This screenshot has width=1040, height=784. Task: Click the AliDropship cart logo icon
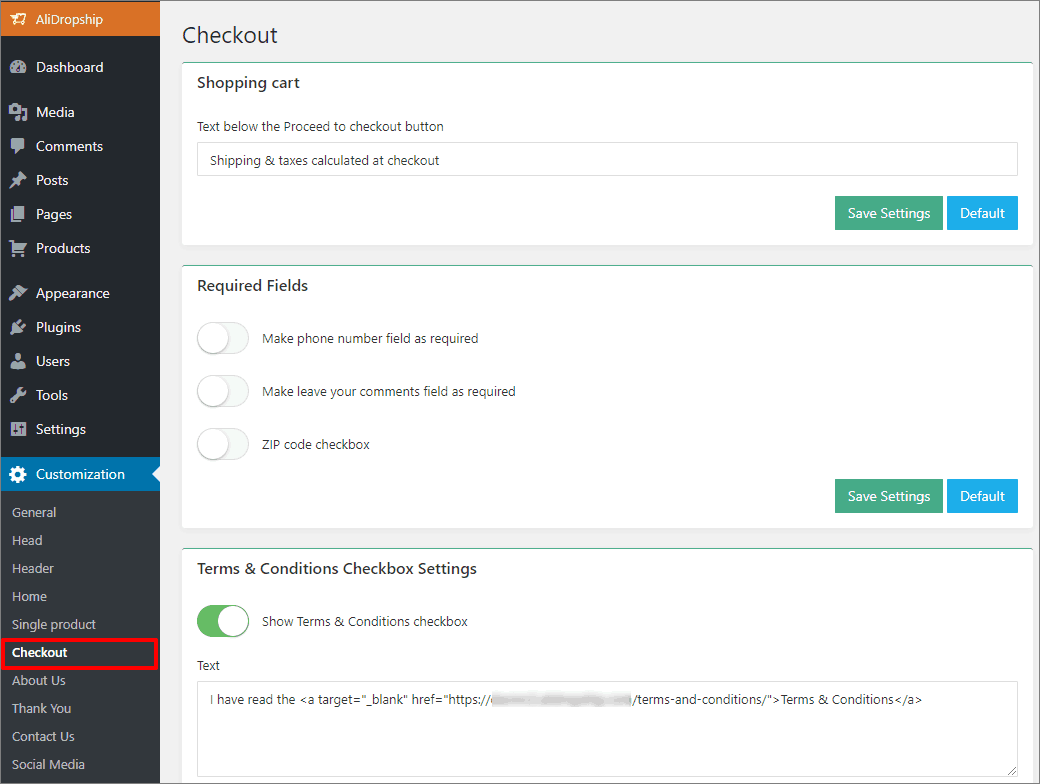18,19
